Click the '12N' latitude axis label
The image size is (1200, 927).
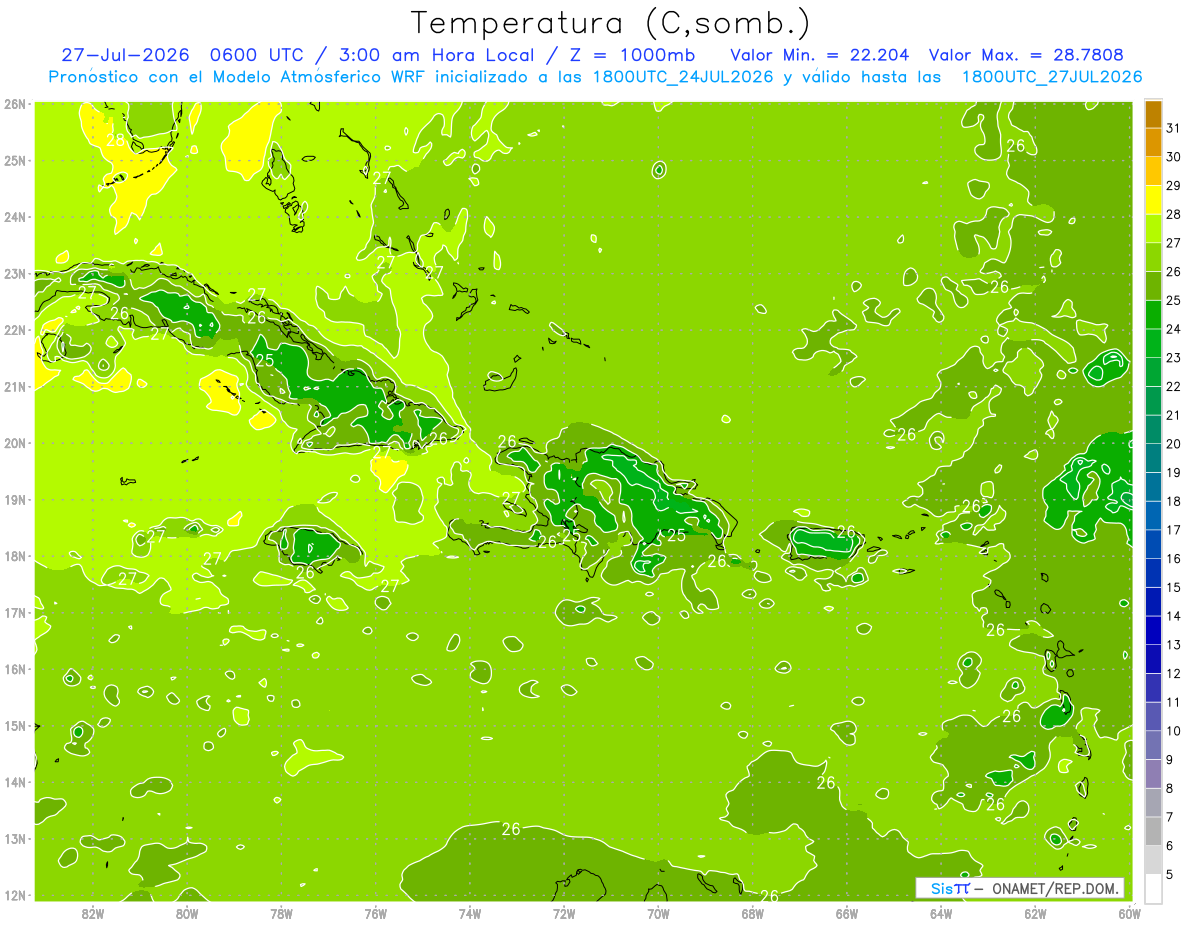tap(15, 895)
